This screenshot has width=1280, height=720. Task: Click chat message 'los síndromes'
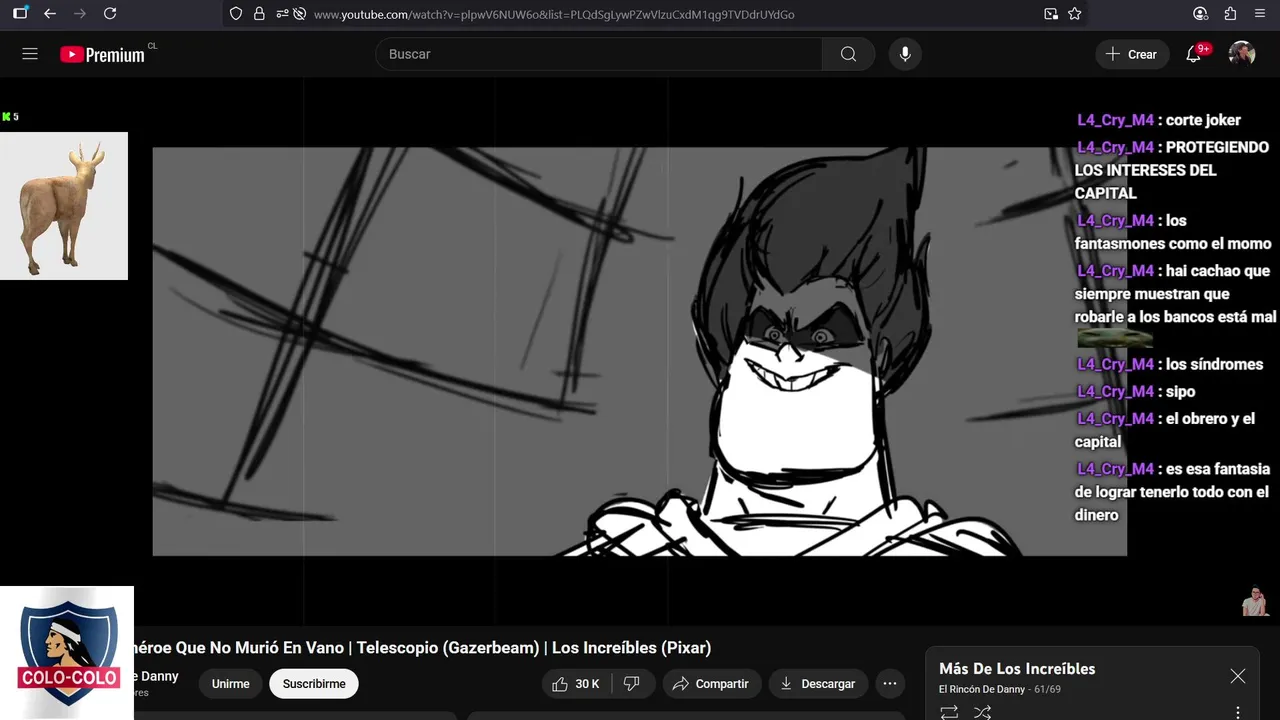tap(1170, 364)
